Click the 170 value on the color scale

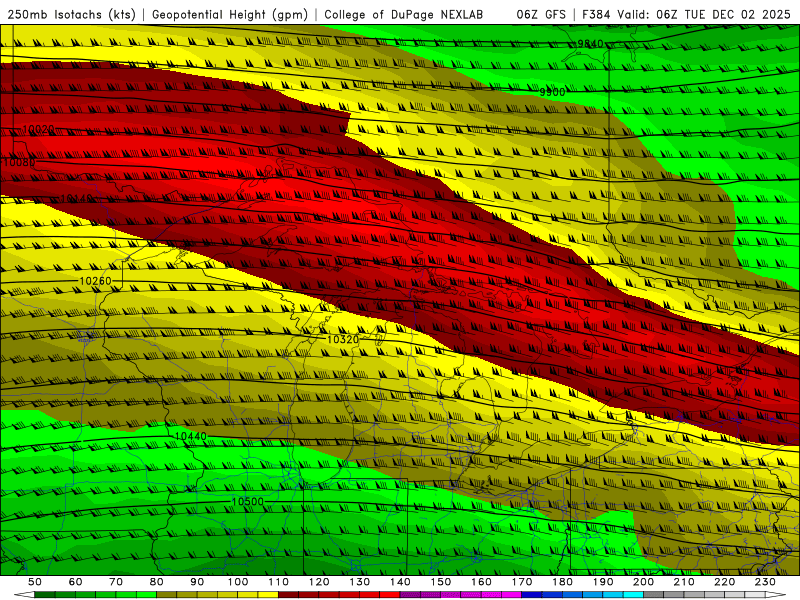click(x=522, y=582)
